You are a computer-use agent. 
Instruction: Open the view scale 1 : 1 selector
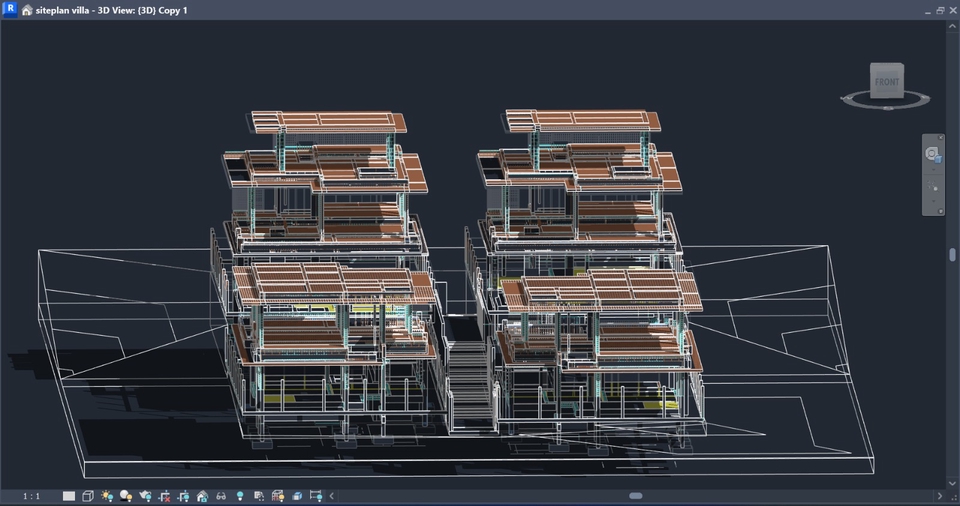point(31,496)
